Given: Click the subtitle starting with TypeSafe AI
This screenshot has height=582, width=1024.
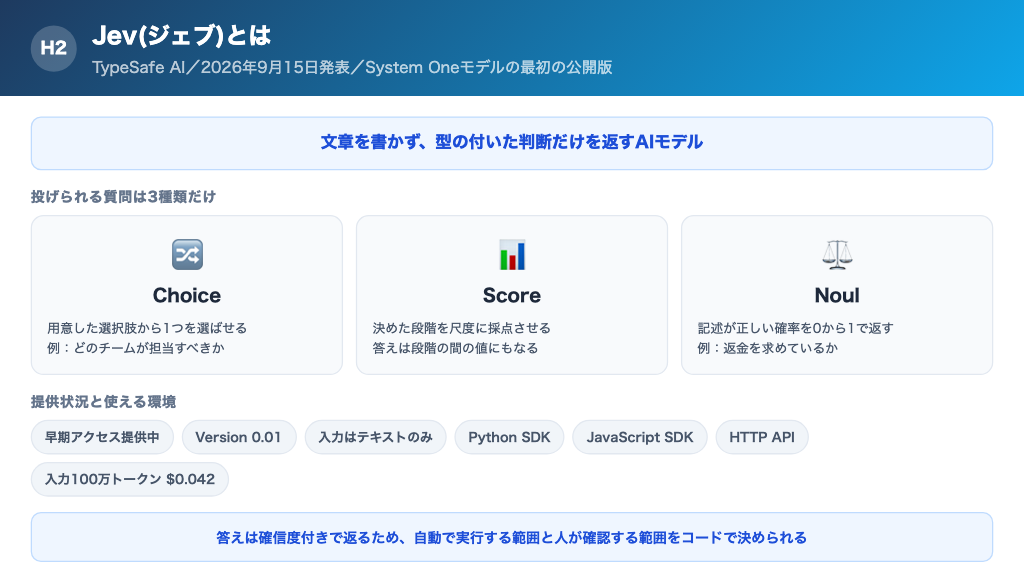Looking at the screenshot, I should tap(352, 67).
